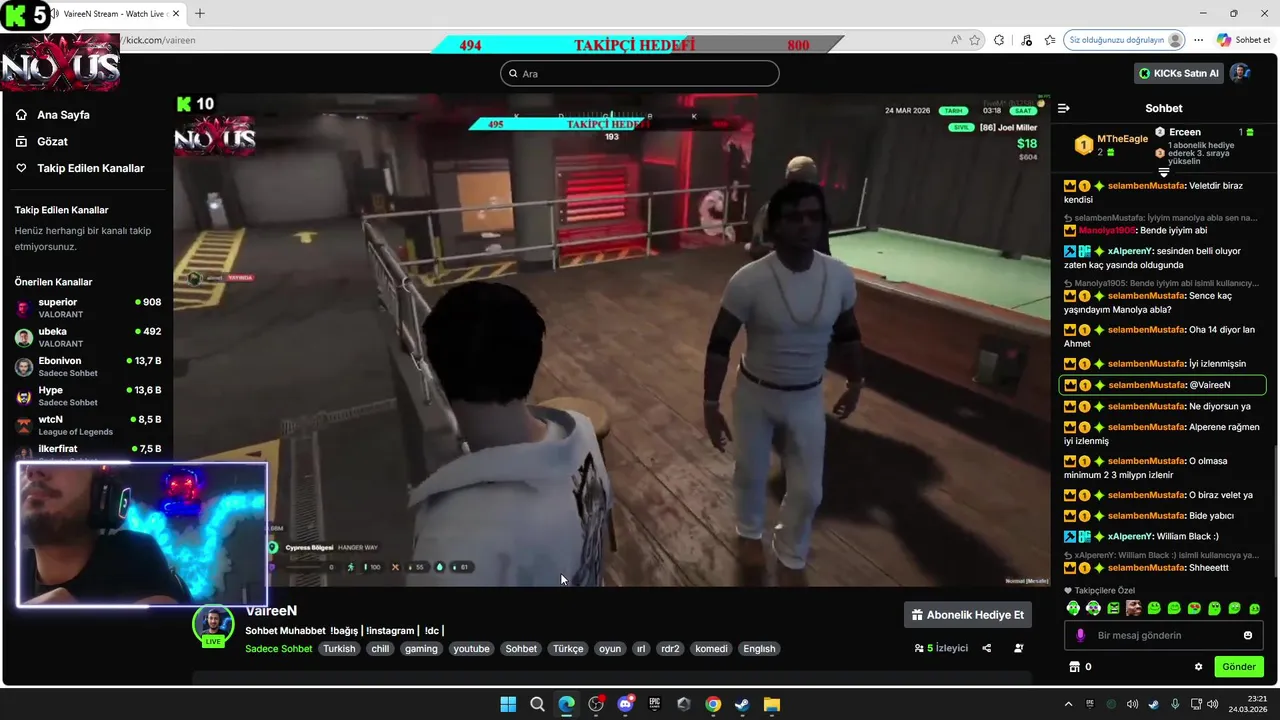Open the emoji picker in chat box
The image size is (1280, 720).
[1248, 635]
